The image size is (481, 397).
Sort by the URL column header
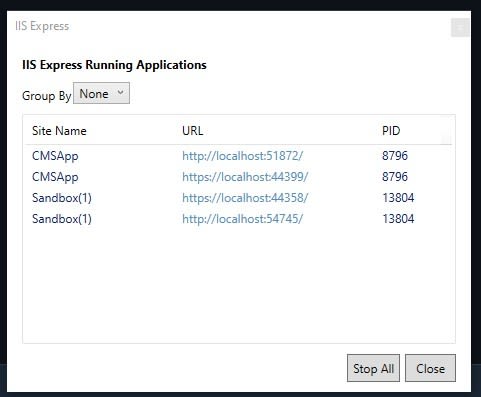click(x=193, y=131)
